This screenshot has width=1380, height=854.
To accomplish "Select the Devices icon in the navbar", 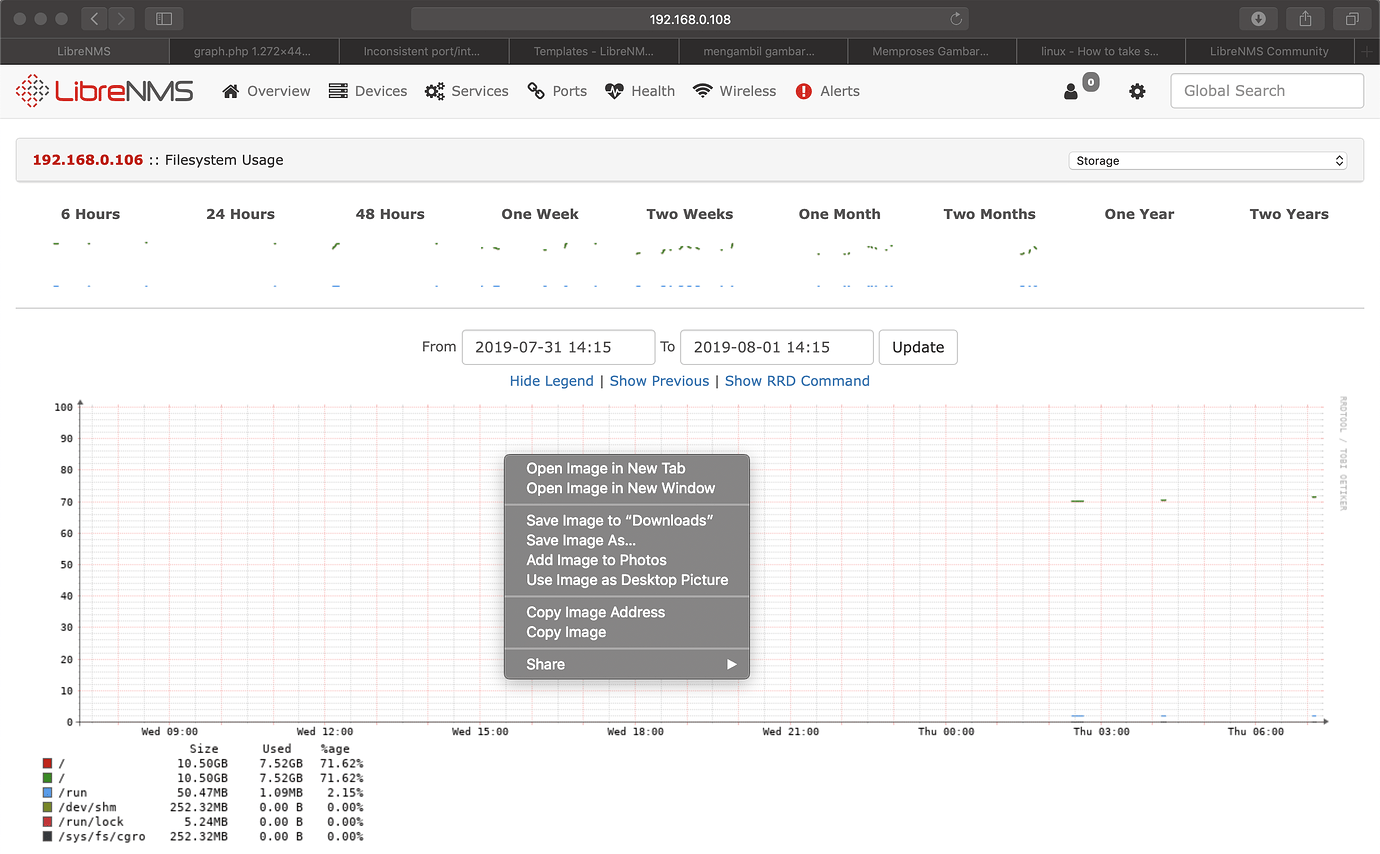I will (x=337, y=91).
